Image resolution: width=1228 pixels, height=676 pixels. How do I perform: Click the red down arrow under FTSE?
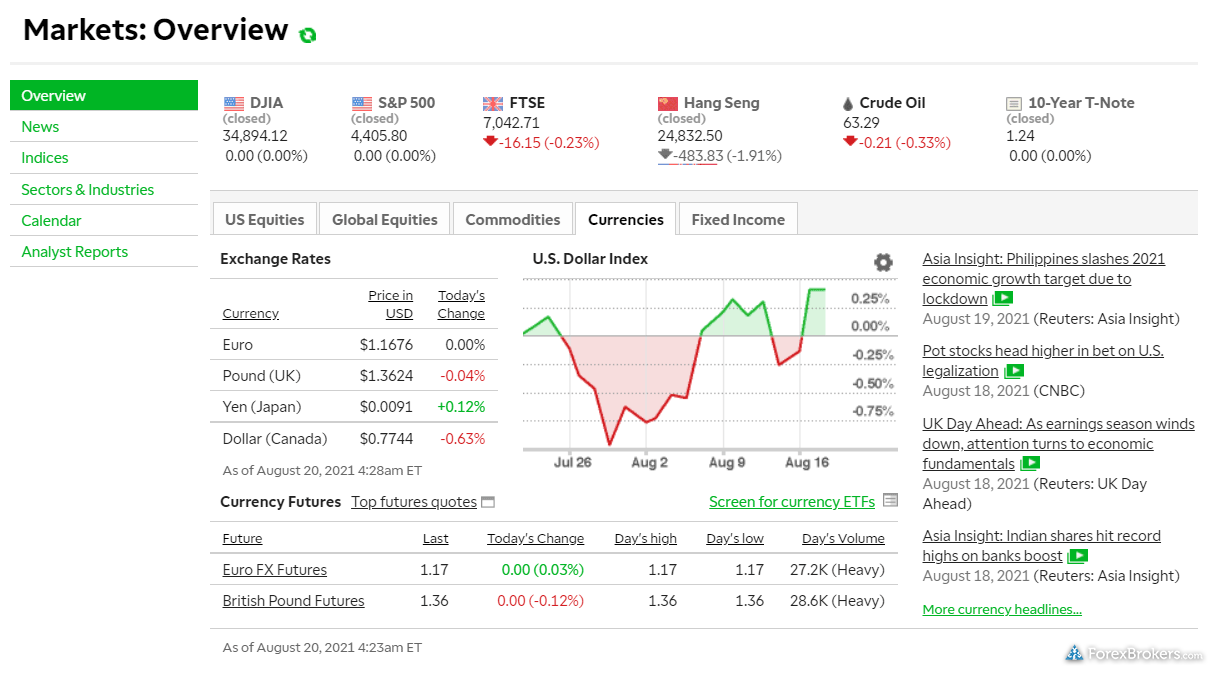click(x=490, y=141)
